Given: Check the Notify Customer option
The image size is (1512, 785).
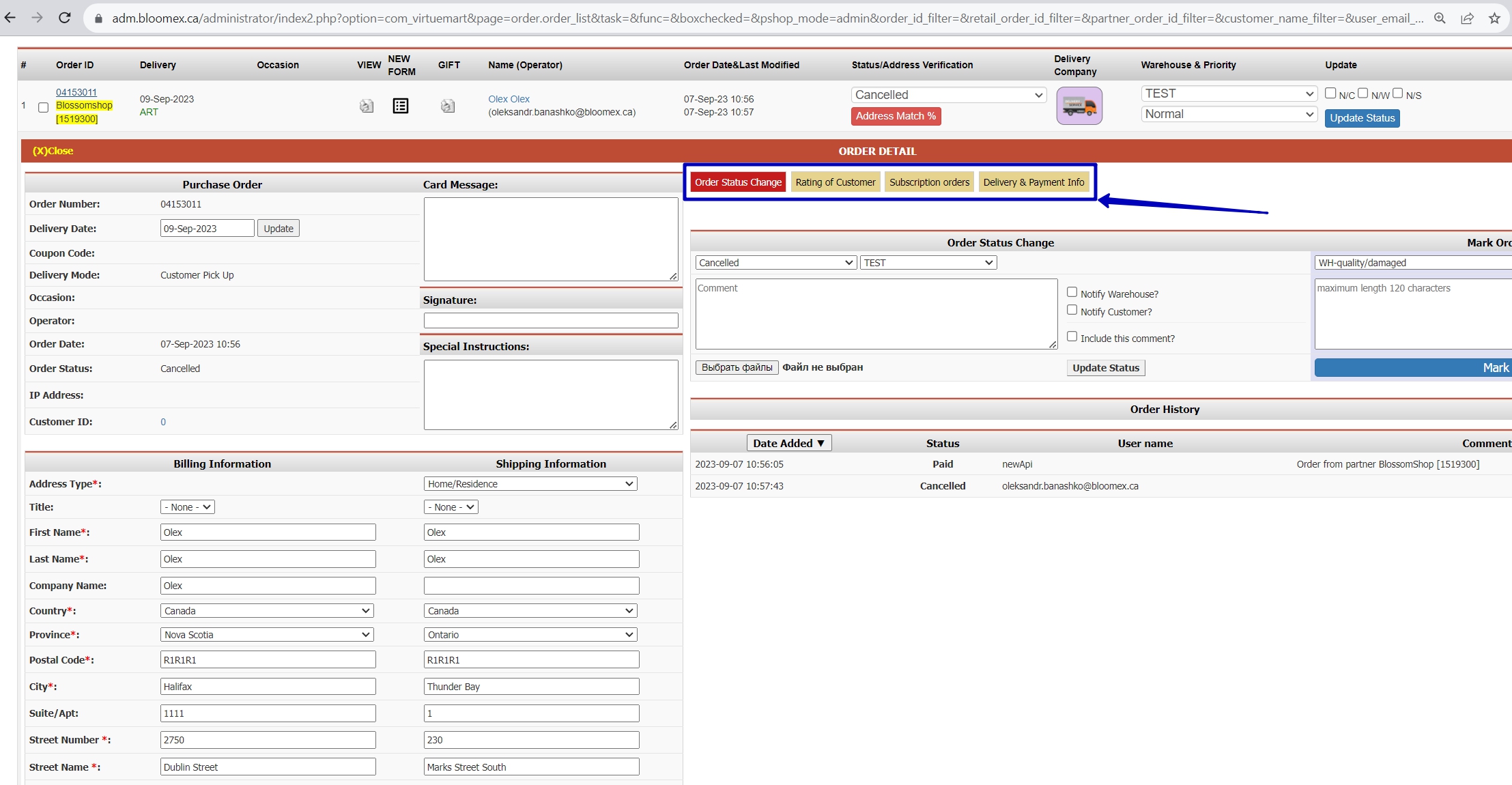Looking at the screenshot, I should tap(1072, 310).
